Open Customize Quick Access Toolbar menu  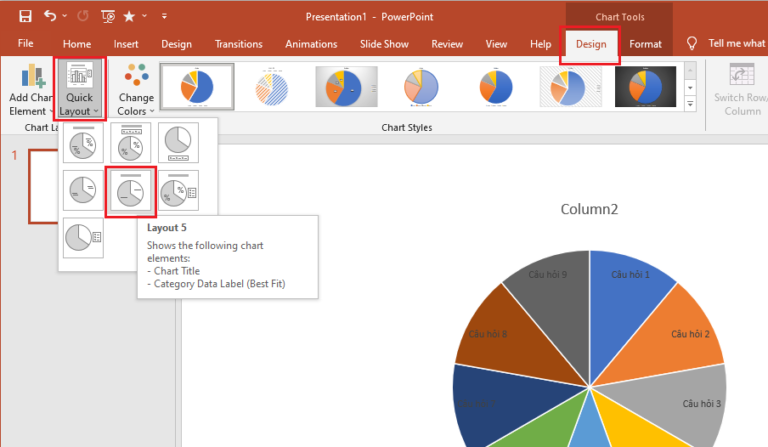164,16
